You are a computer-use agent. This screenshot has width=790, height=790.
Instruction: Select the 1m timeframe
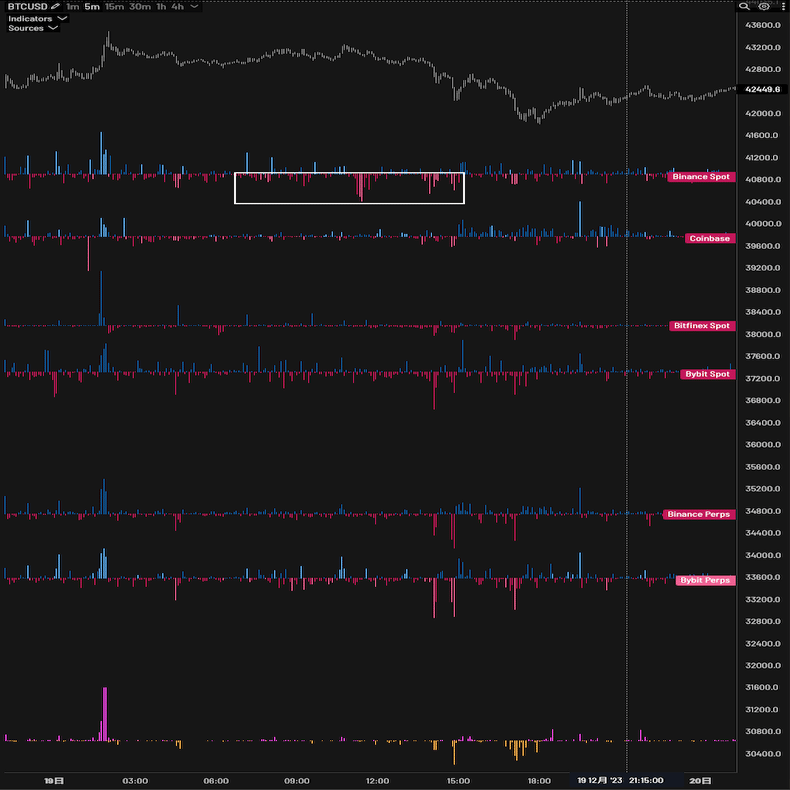pyautogui.click(x=73, y=7)
